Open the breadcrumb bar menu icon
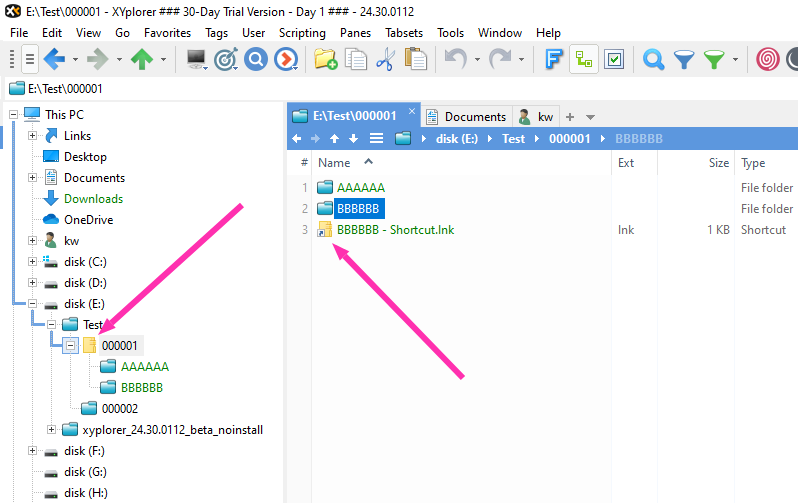The image size is (798, 503). point(376,138)
